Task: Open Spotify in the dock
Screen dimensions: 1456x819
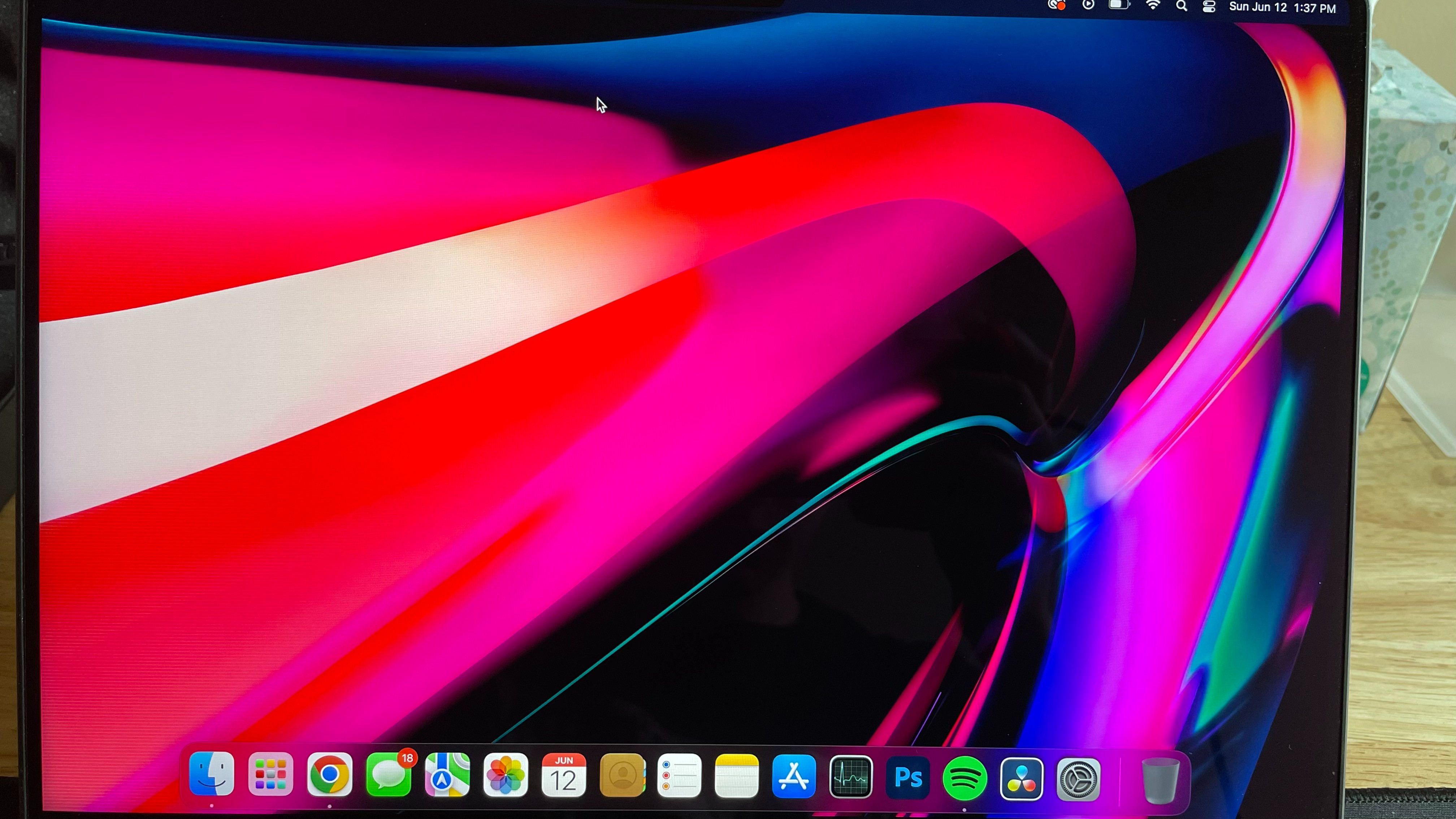Action: pyautogui.click(x=965, y=779)
